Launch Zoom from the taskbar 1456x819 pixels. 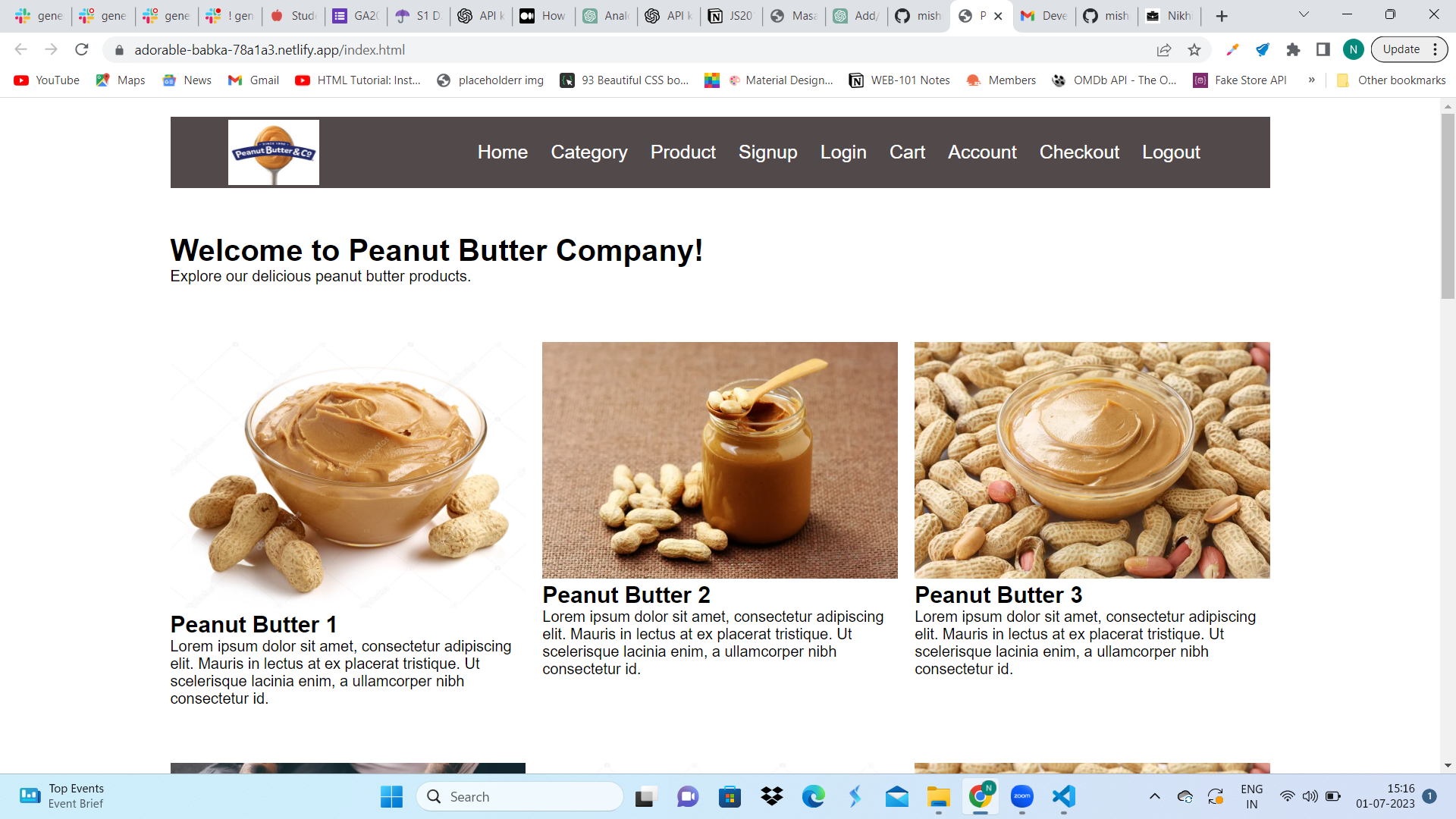(1021, 796)
